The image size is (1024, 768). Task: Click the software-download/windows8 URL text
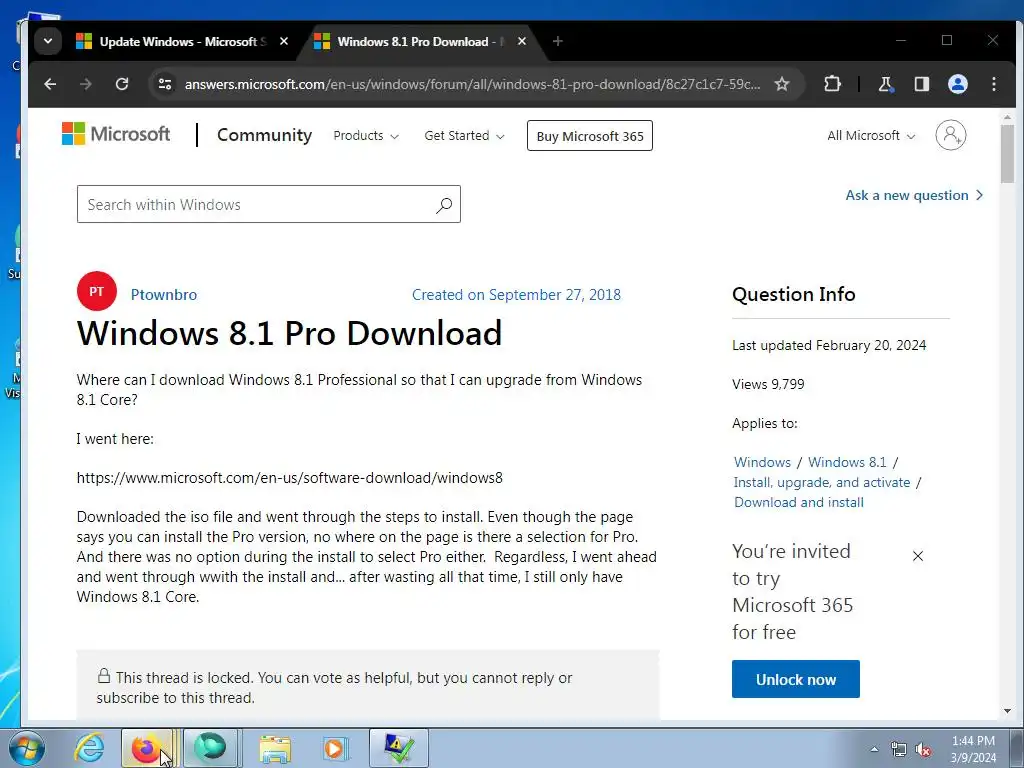[290, 477]
